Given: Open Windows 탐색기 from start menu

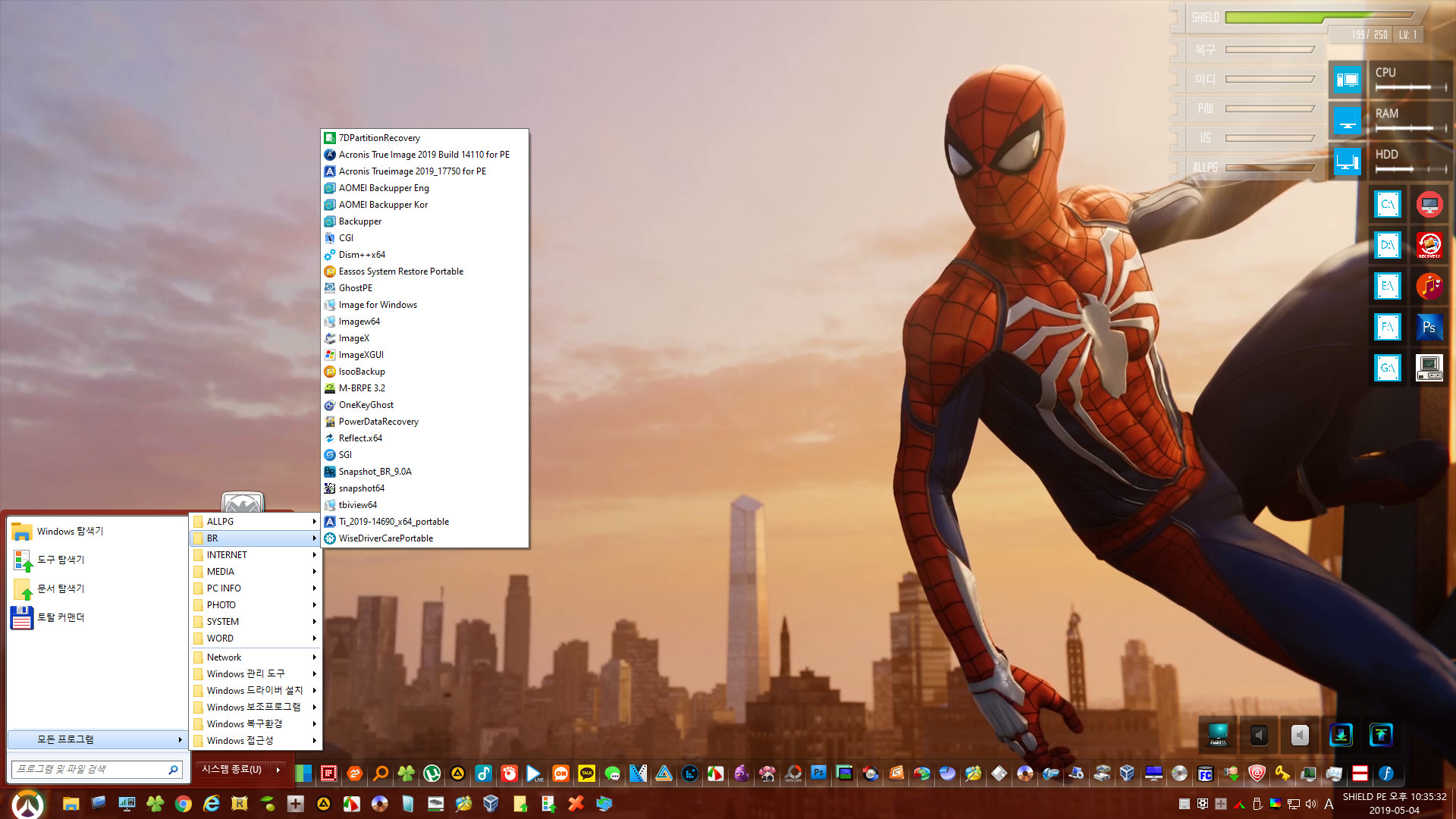Looking at the screenshot, I should click(x=97, y=531).
